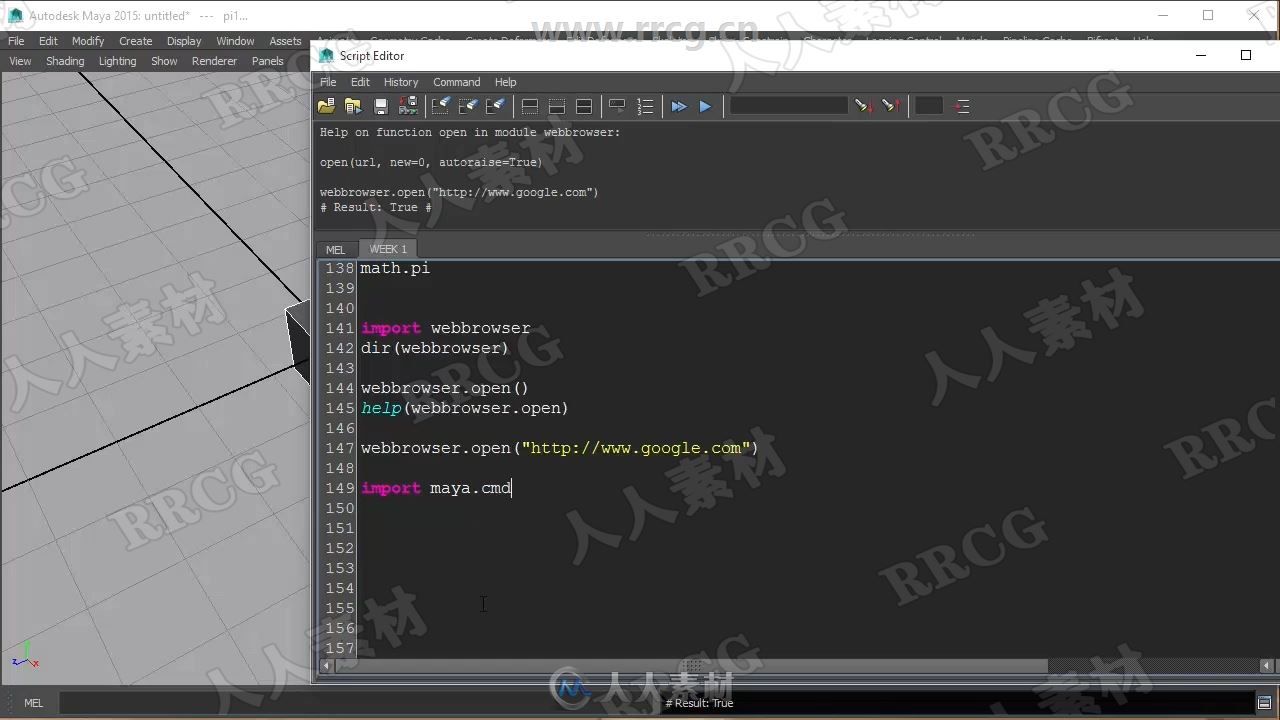1280x720 pixels.
Task: Click the script editor search field
Action: pyautogui.click(x=788, y=106)
